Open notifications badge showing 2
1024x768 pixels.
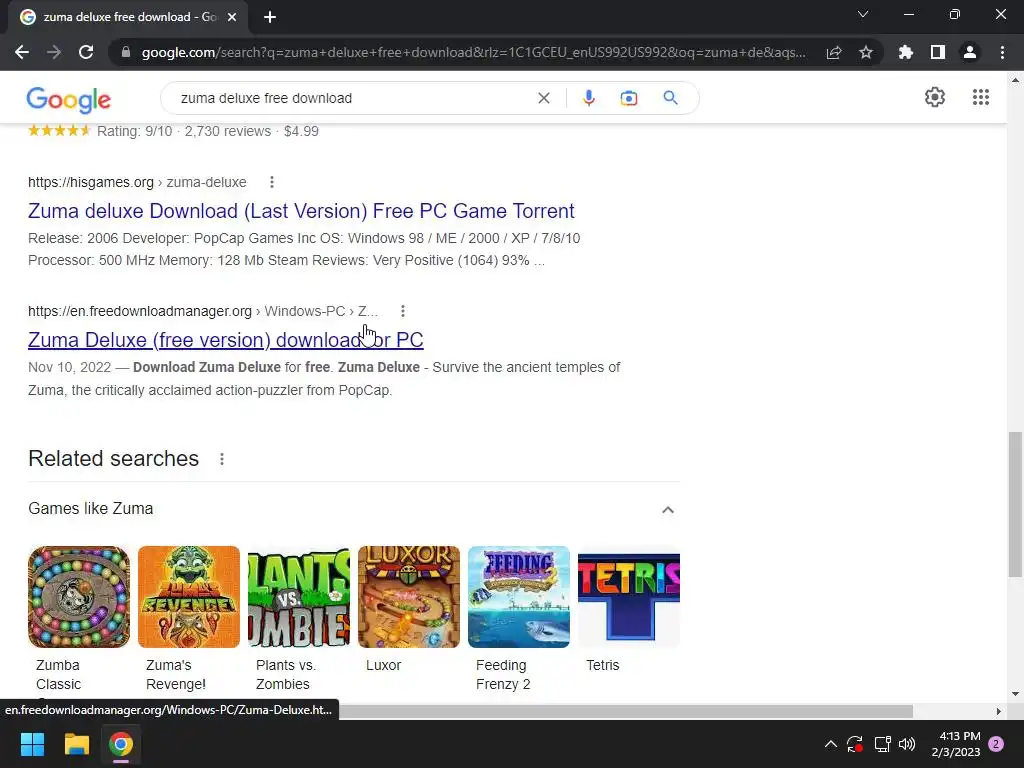click(996, 744)
